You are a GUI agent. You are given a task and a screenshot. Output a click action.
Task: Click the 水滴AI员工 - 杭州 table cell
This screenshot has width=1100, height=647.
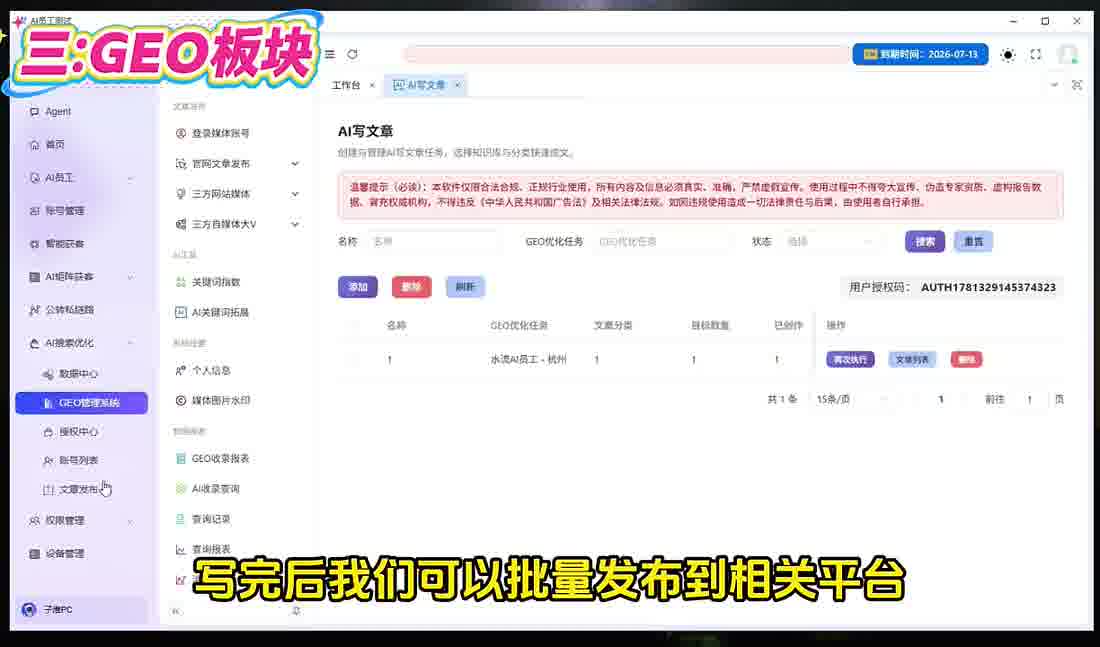528,359
